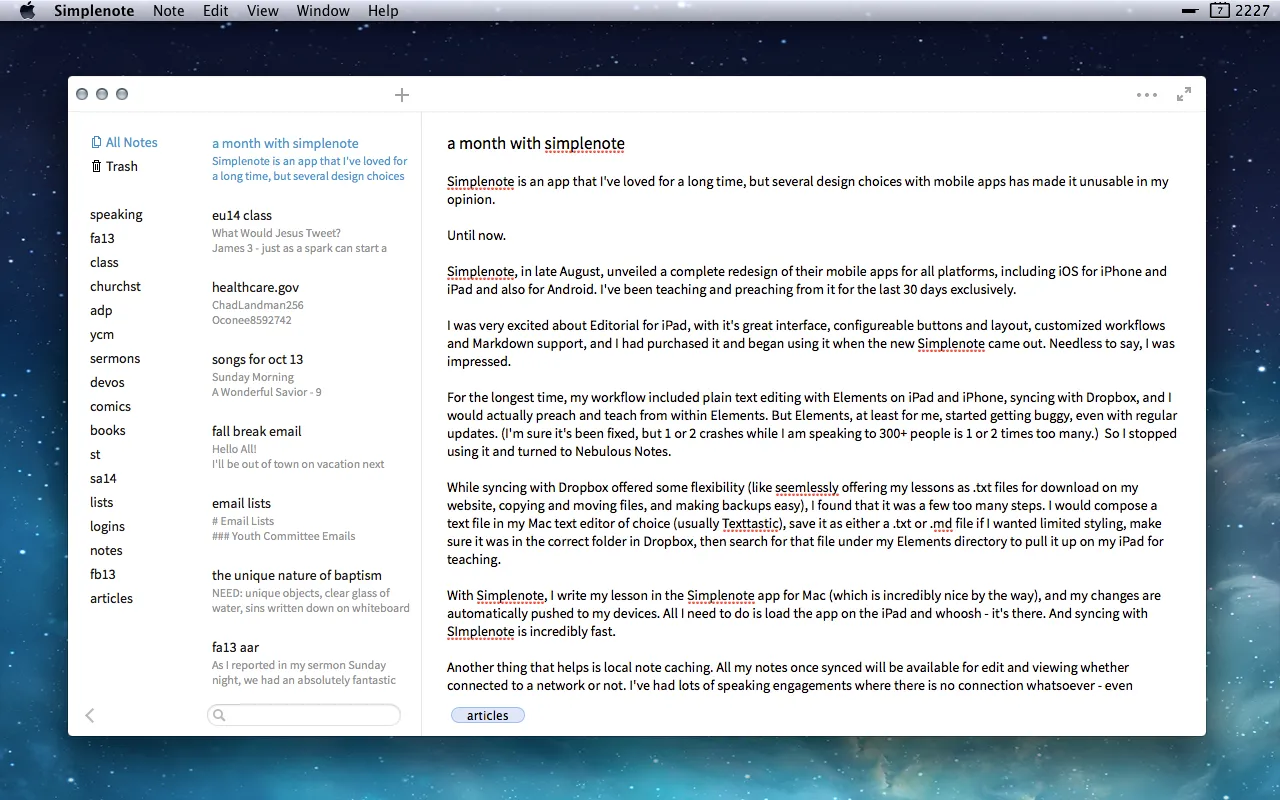
Task: Select the class tag
Action: [x=104, y=262]
